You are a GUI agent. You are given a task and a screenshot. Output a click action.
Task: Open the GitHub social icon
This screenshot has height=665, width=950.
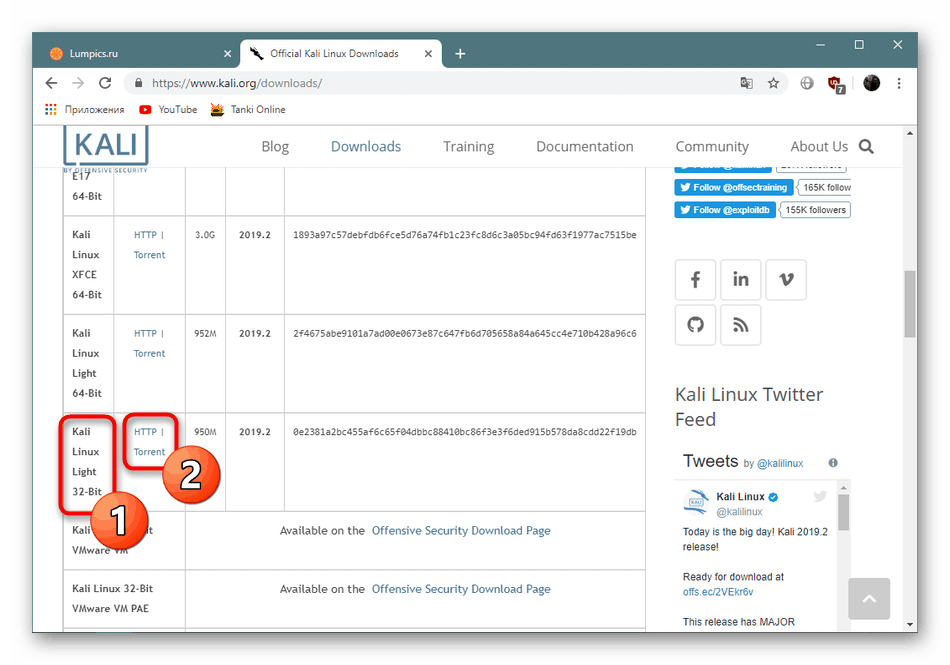(x=696, y=325)
